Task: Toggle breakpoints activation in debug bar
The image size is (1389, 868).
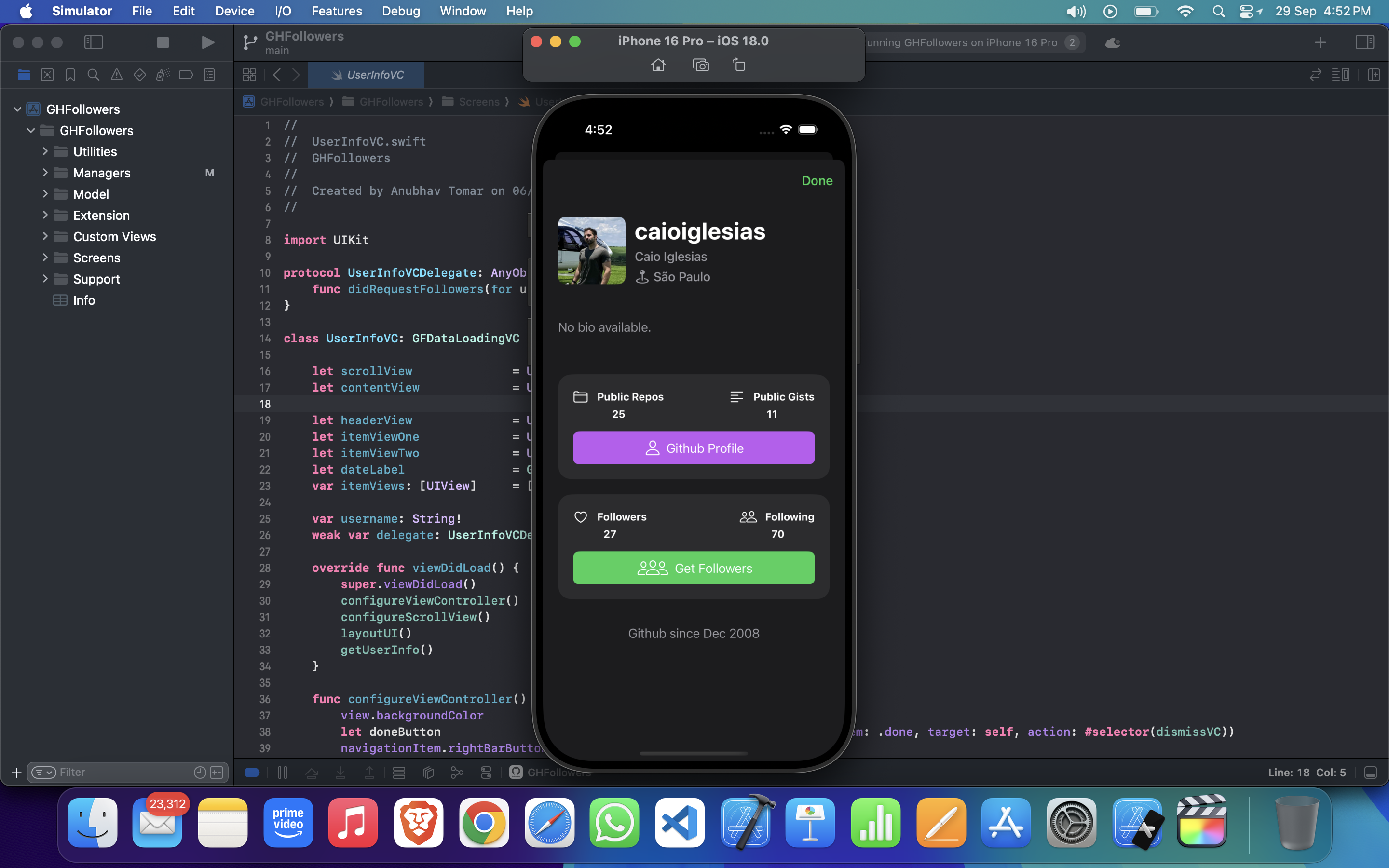Action: tap(253, 773)
